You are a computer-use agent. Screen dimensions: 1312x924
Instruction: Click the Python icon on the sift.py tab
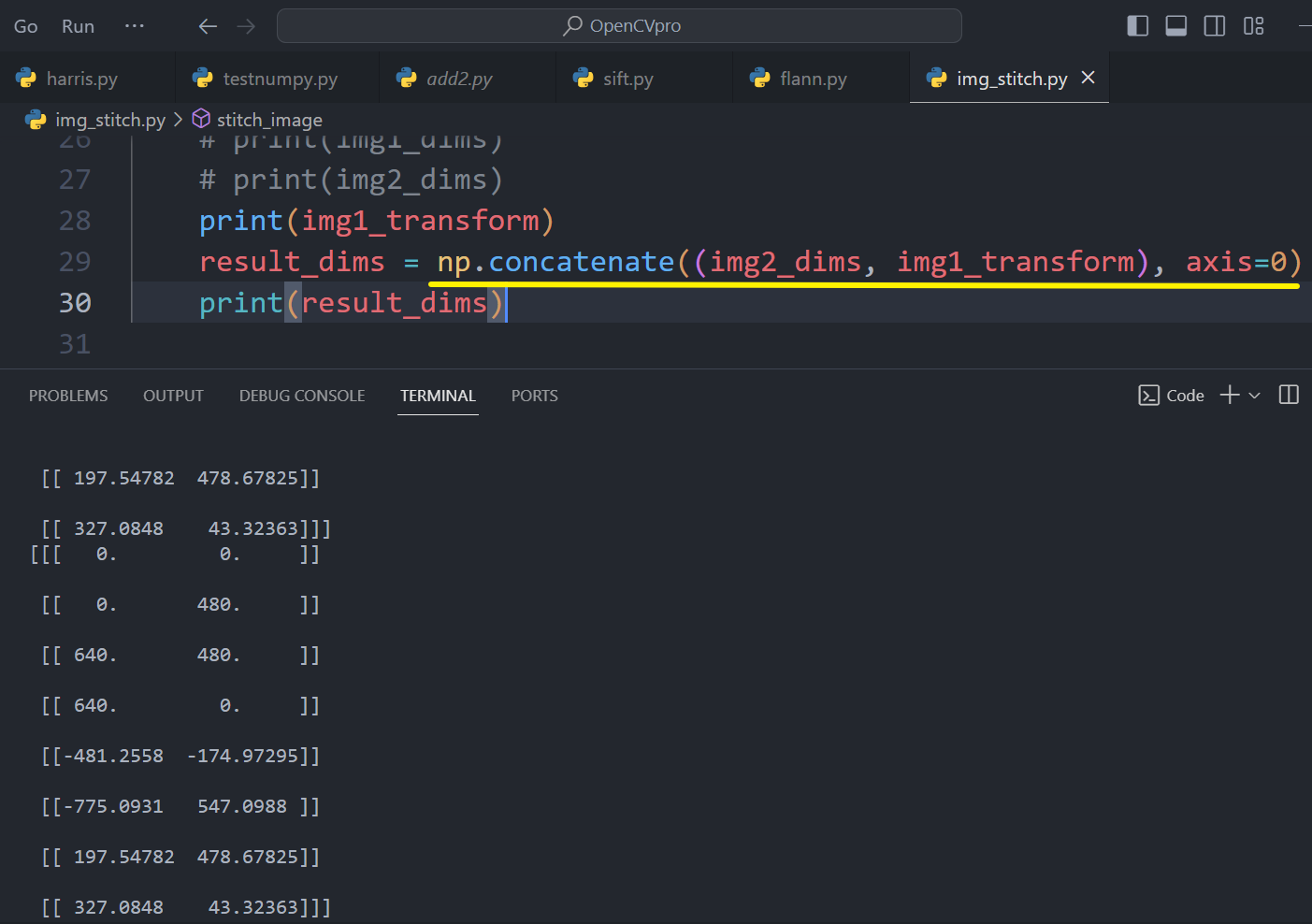[x=584, y=79]
